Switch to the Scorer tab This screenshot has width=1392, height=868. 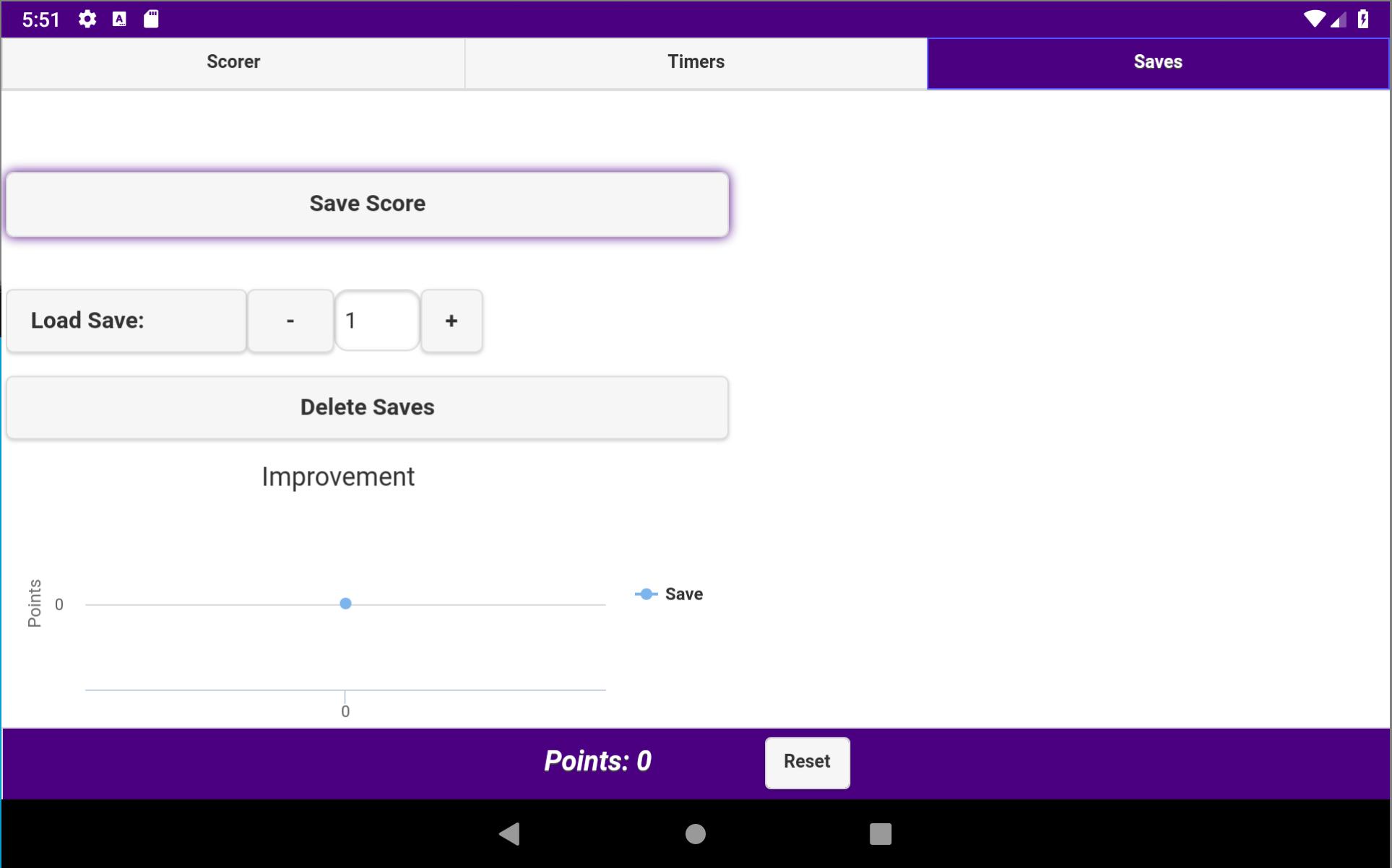point(233,63)
